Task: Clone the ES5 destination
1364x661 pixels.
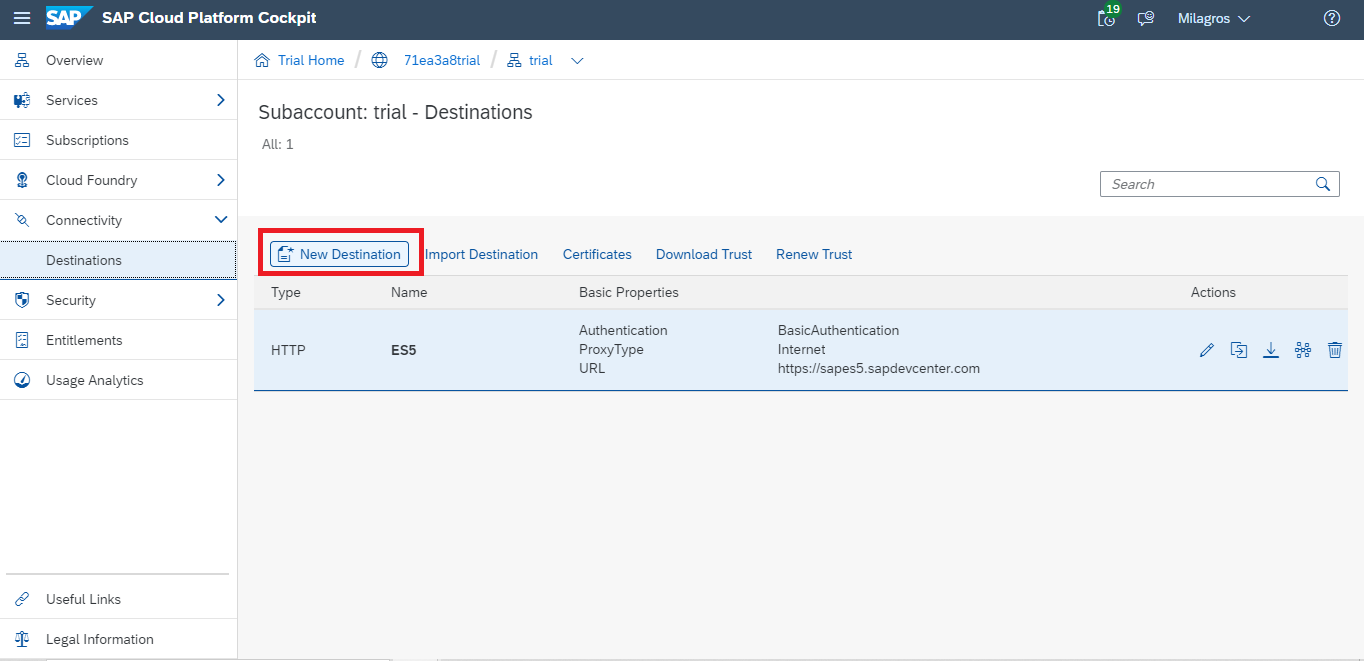Action: click(x=1239, y=350)
